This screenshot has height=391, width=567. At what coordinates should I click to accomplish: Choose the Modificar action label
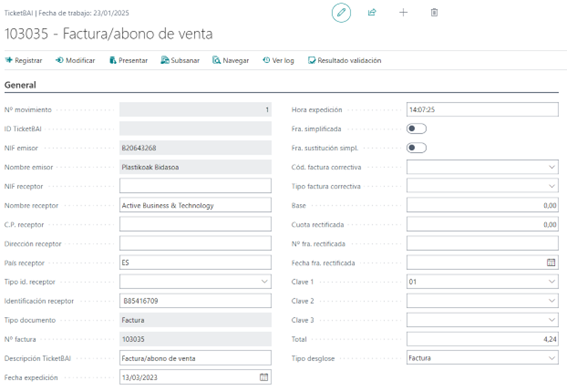[x=80, y=60]
